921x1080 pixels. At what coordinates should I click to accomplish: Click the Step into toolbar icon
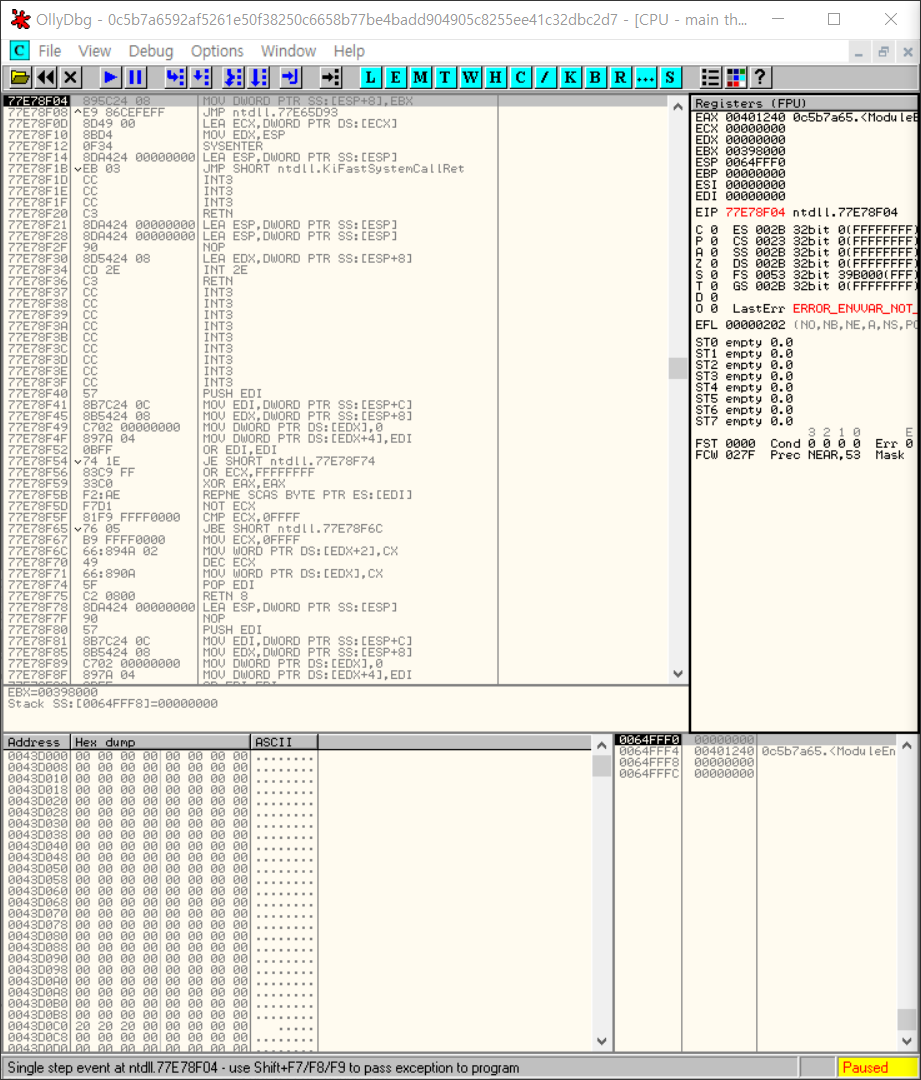pyautogui.click(x=175, y=77)
